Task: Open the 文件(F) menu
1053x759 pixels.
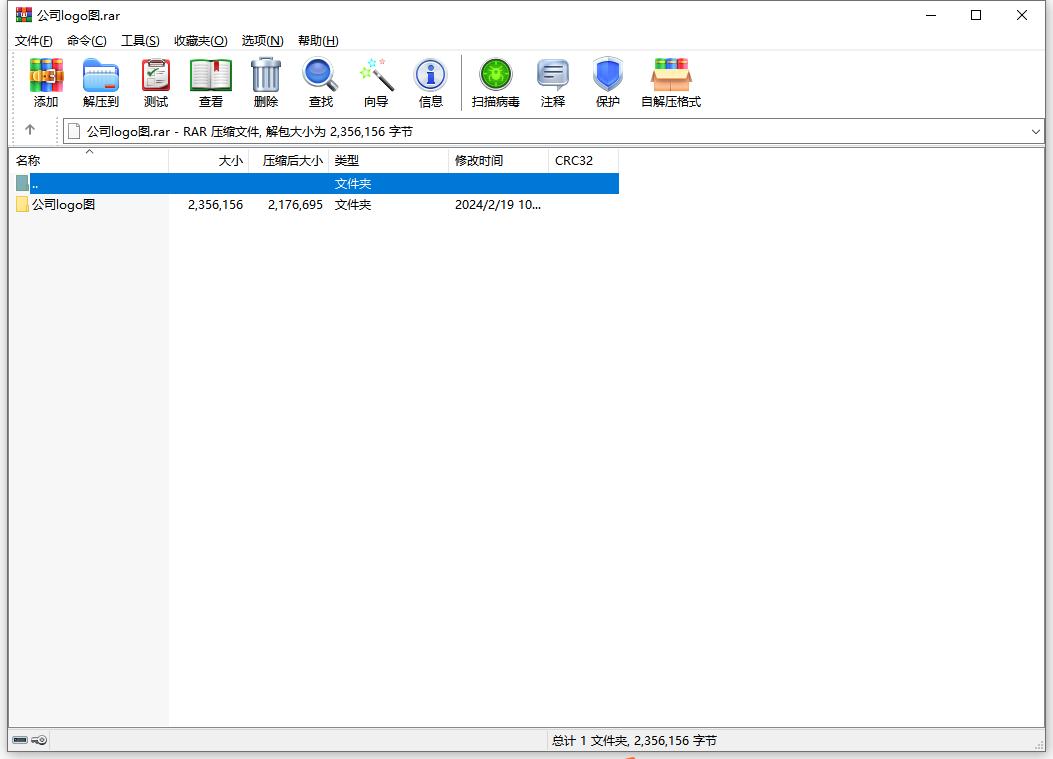Action: [x=33, y=41]
